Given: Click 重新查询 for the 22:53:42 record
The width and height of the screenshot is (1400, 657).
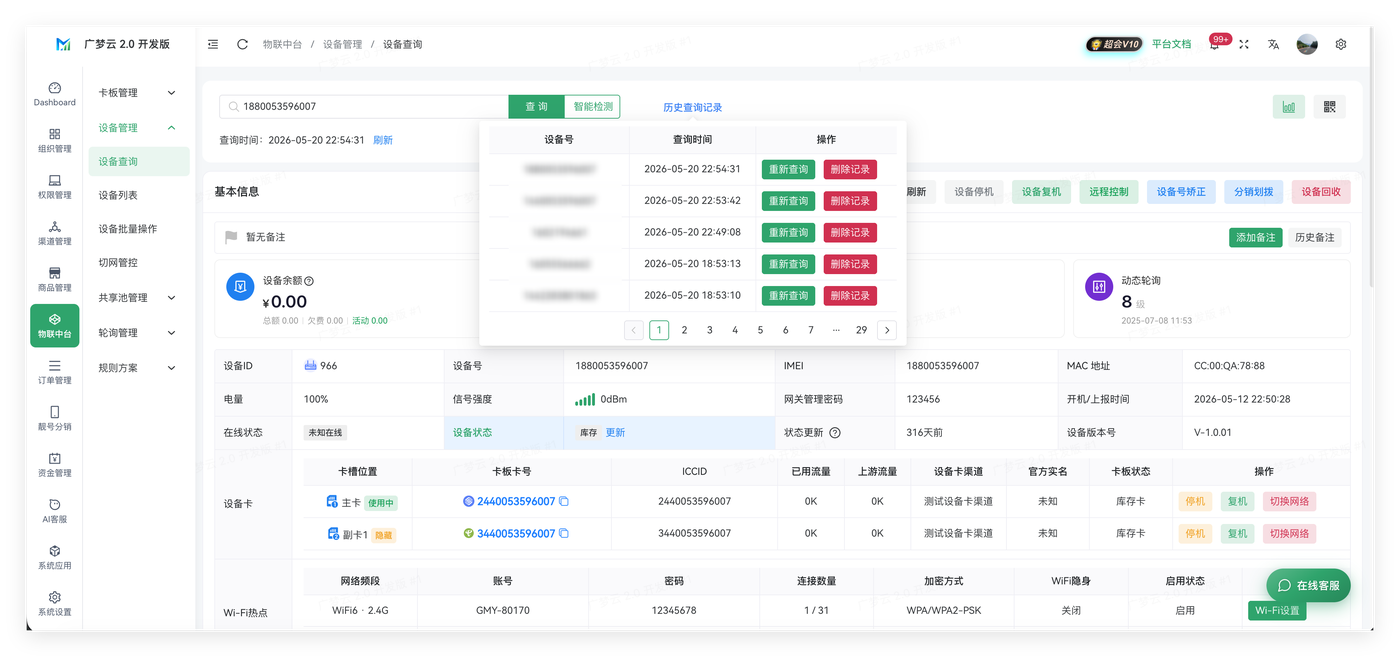Looking at the screenshot, I should pyautogui.click(x=789, y=201).
